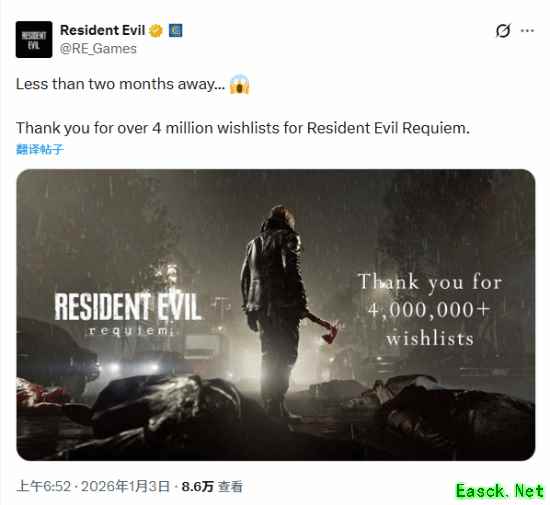550x505 pixels.
Task: Click the 2026年1月3日 post date
Action: click(125, 486)
